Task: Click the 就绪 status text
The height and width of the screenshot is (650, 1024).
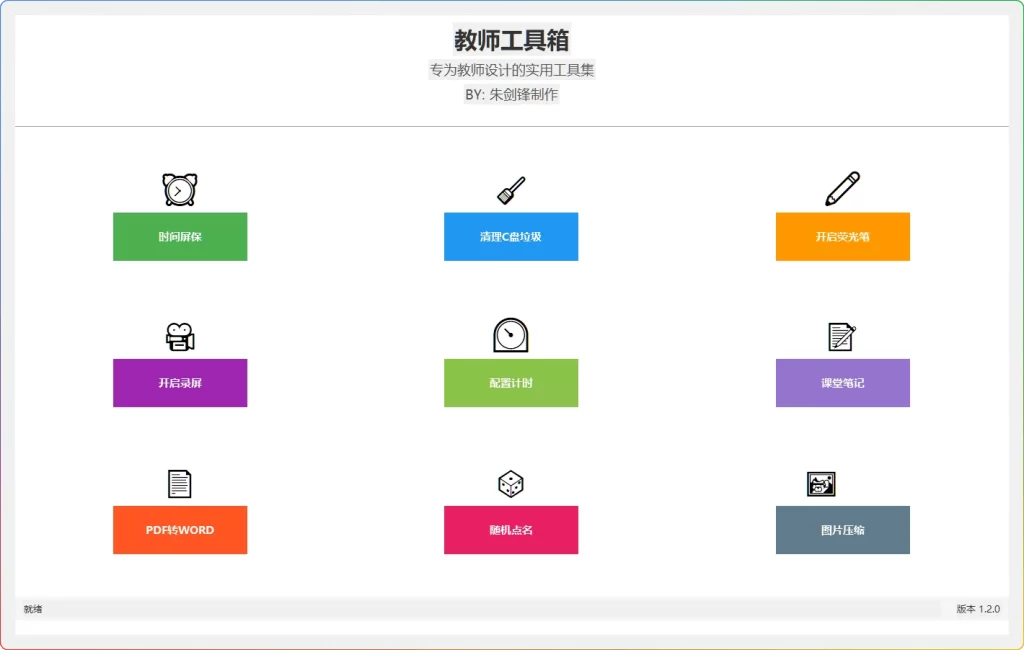Action: (32, 609)
